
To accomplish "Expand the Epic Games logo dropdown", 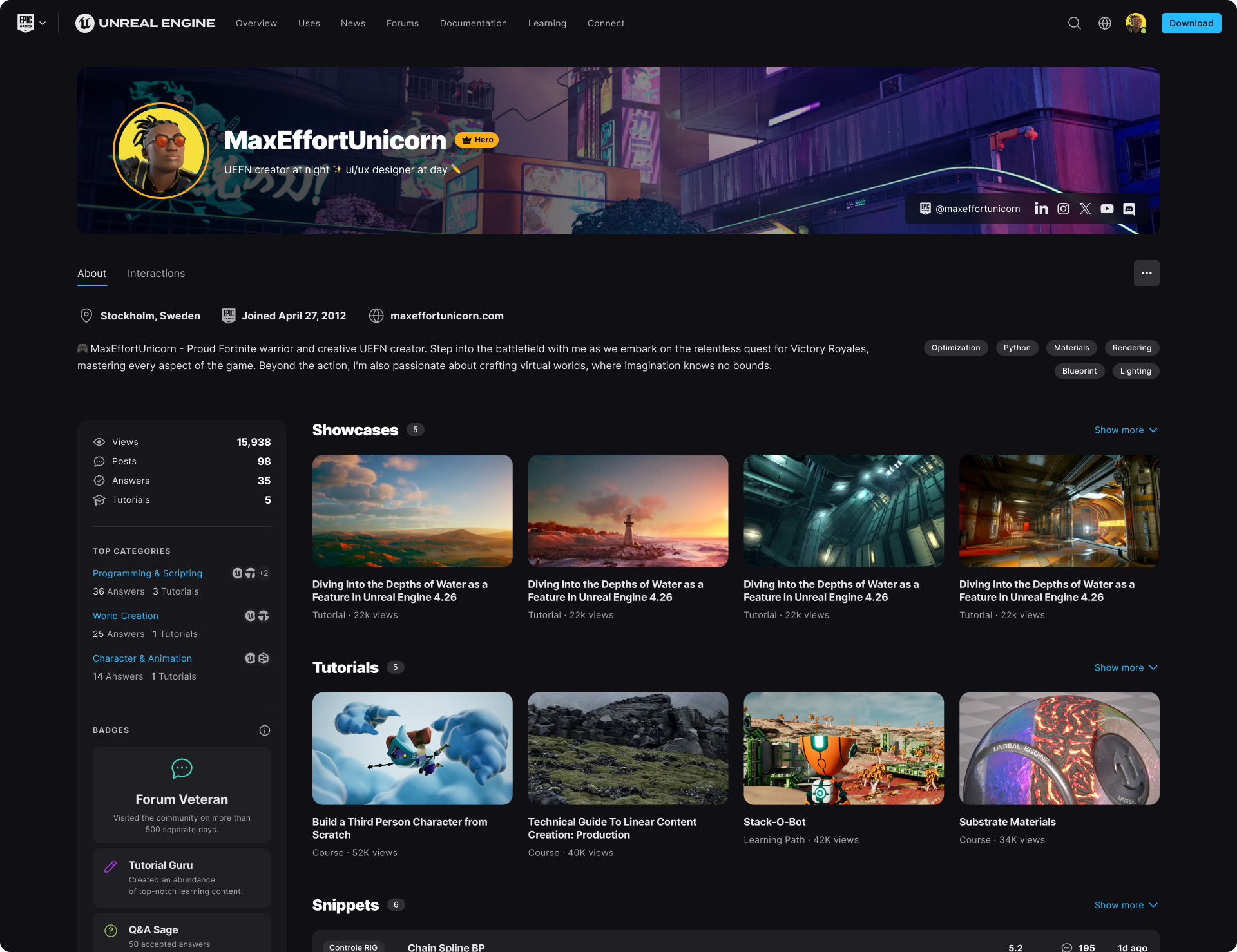I will click(x=32, y=23).
